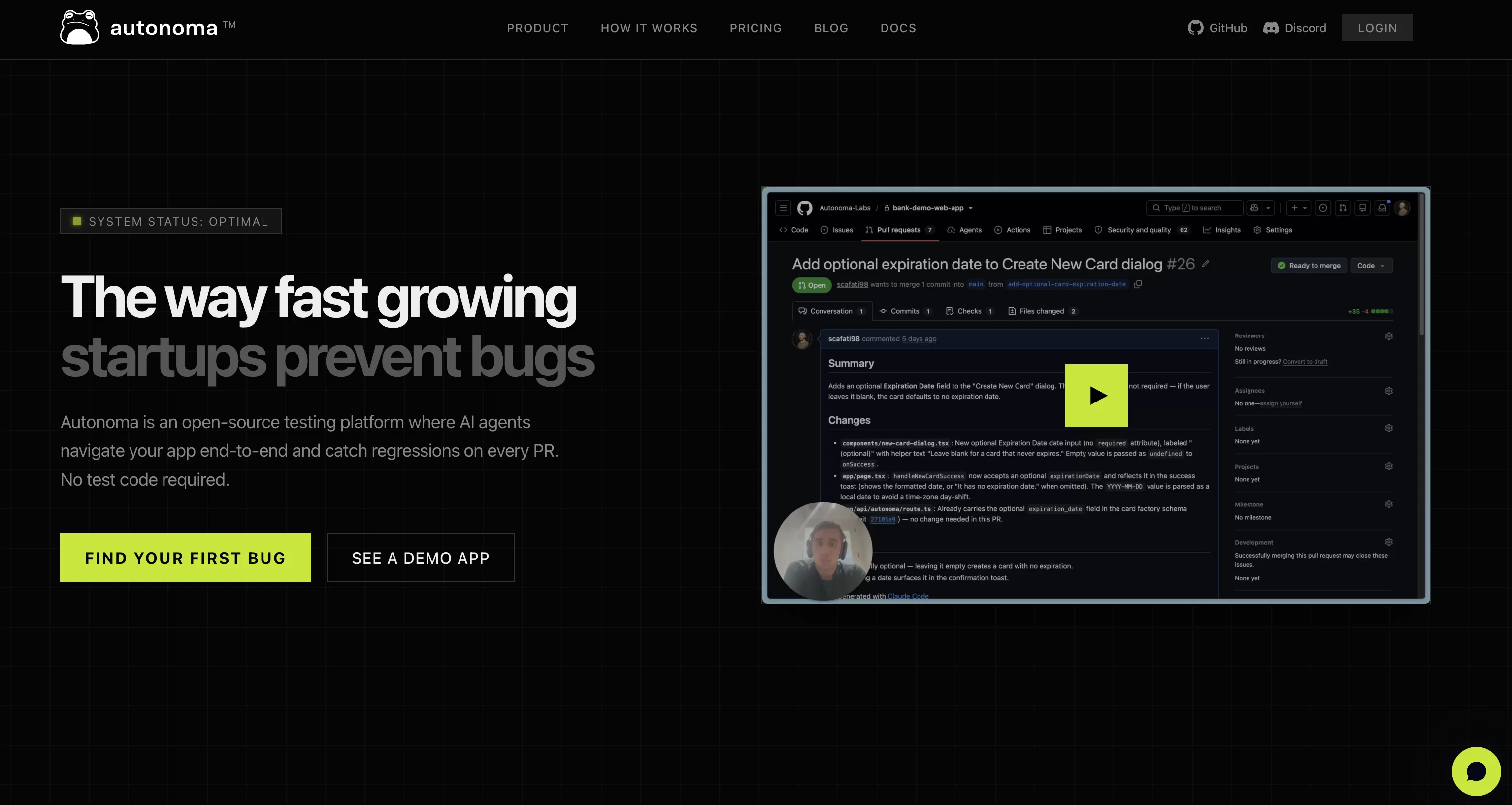
Task: Play the demo video
Action: [1096, 395]
